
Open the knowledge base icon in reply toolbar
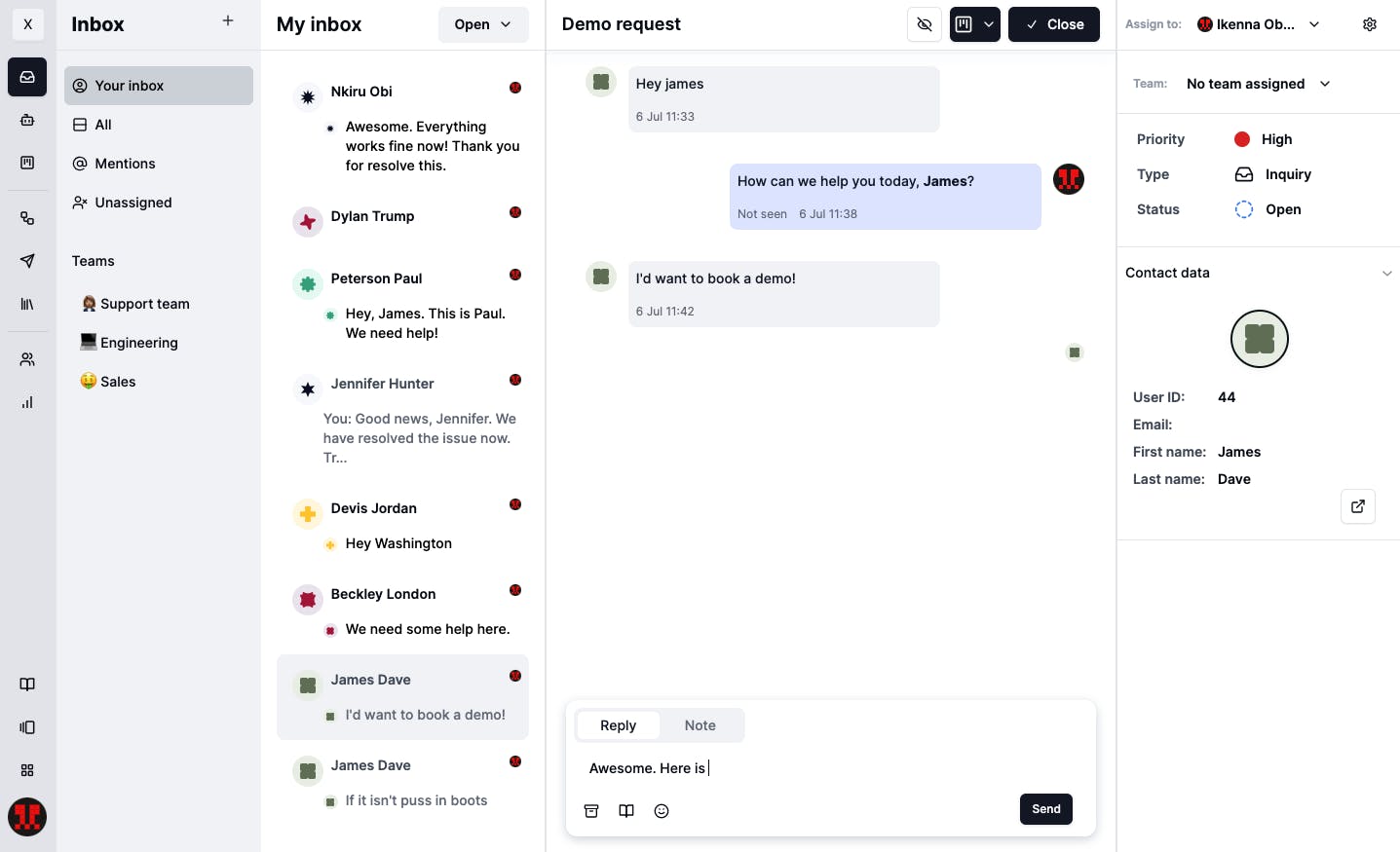[626, 811]
